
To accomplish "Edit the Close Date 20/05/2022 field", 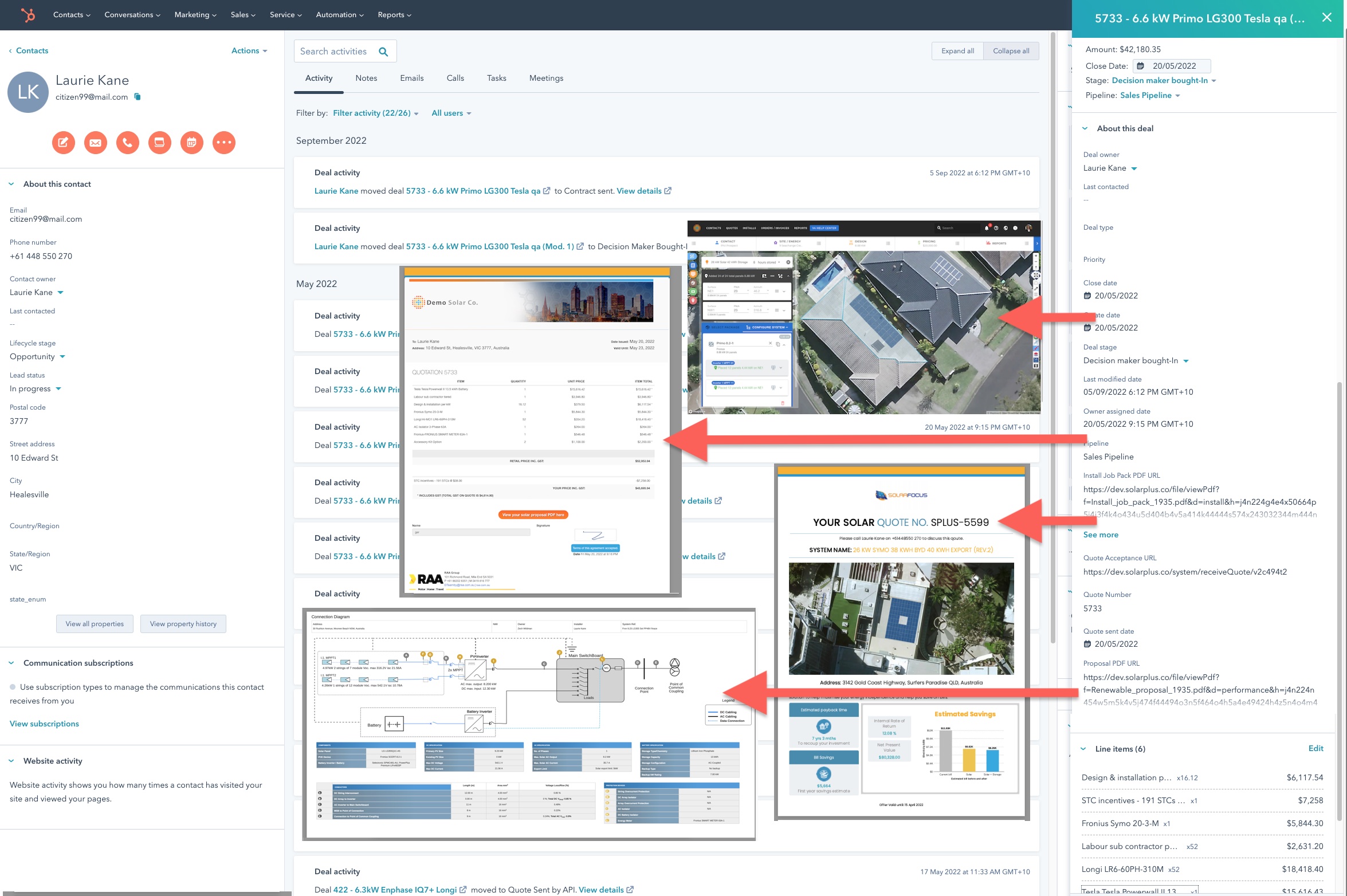I will pyautogui.click(x=1173, y=66).
